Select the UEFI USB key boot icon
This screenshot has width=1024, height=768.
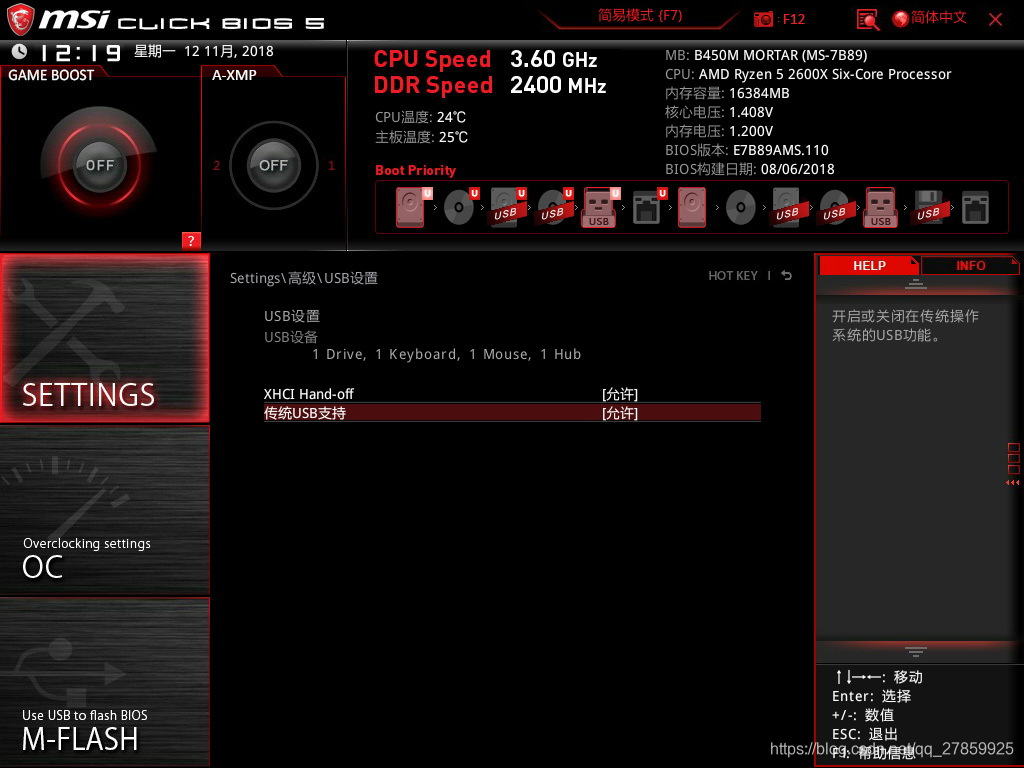pos(601,207)
